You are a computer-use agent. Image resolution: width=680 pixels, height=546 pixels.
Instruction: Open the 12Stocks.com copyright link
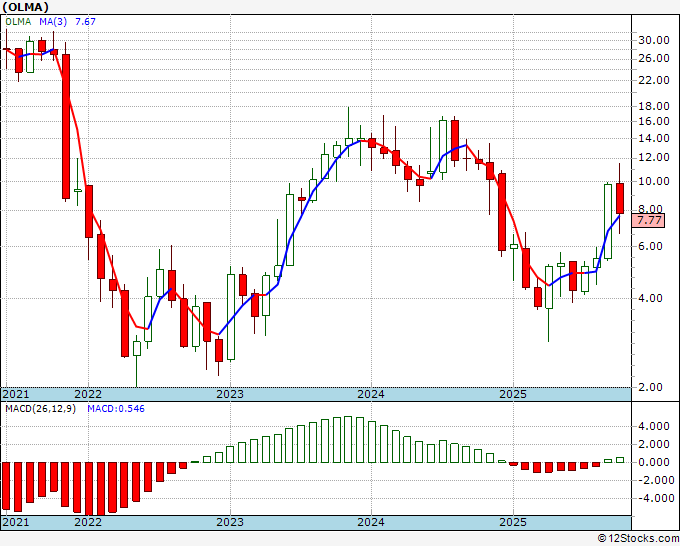pyautogui.click(x=638, y=538)
